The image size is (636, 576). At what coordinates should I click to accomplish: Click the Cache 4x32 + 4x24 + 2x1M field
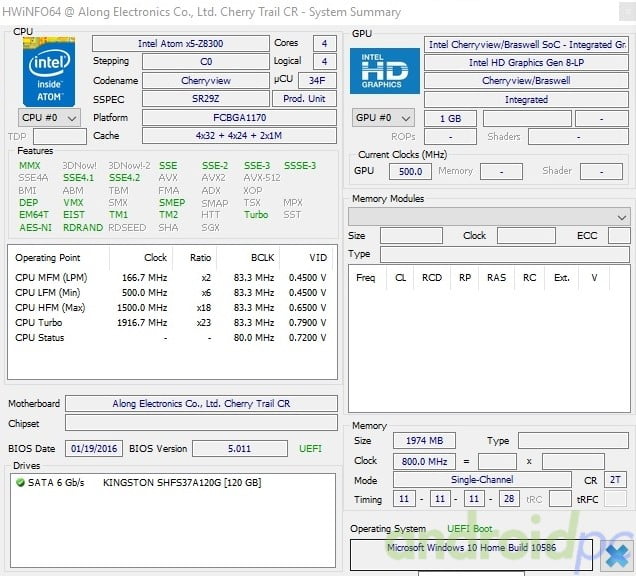pyautogui.click(x=239, y=136)
